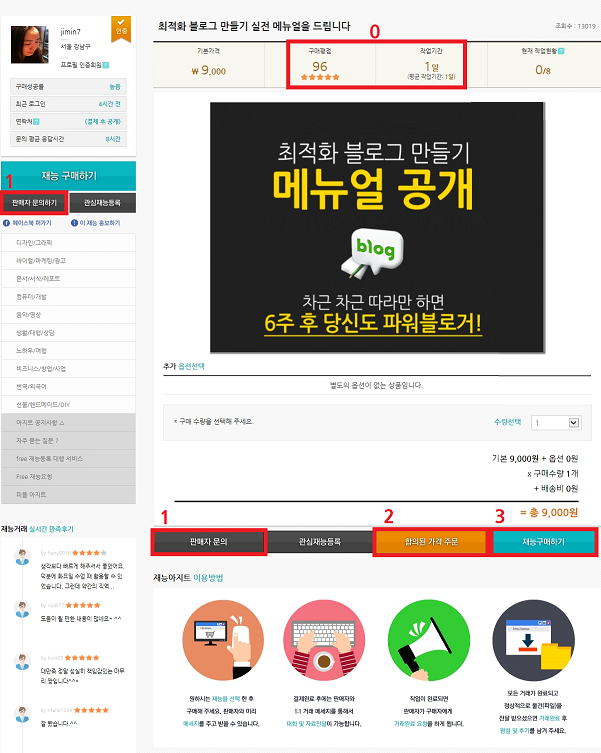Open 피플 아지트 menu item
This screenshot has height=753, width=601.
(x=68, y=494)
